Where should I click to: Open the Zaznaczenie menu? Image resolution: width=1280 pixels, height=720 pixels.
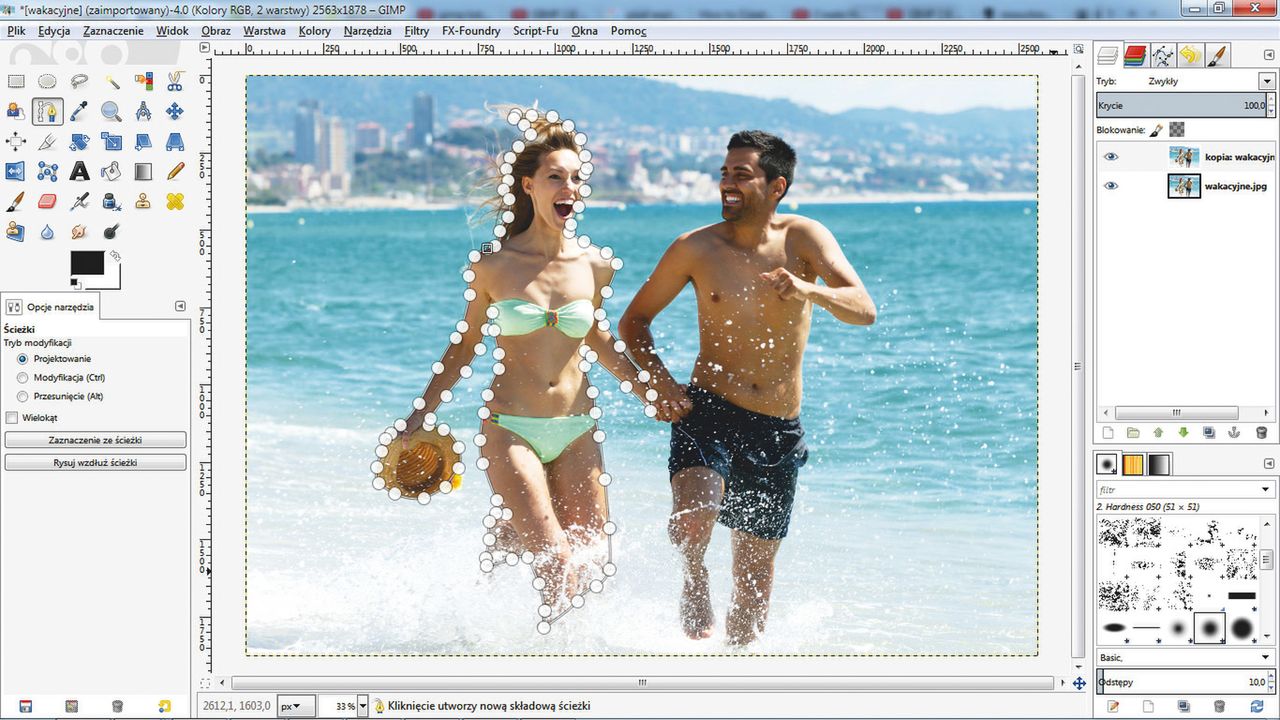coord(113,31)
